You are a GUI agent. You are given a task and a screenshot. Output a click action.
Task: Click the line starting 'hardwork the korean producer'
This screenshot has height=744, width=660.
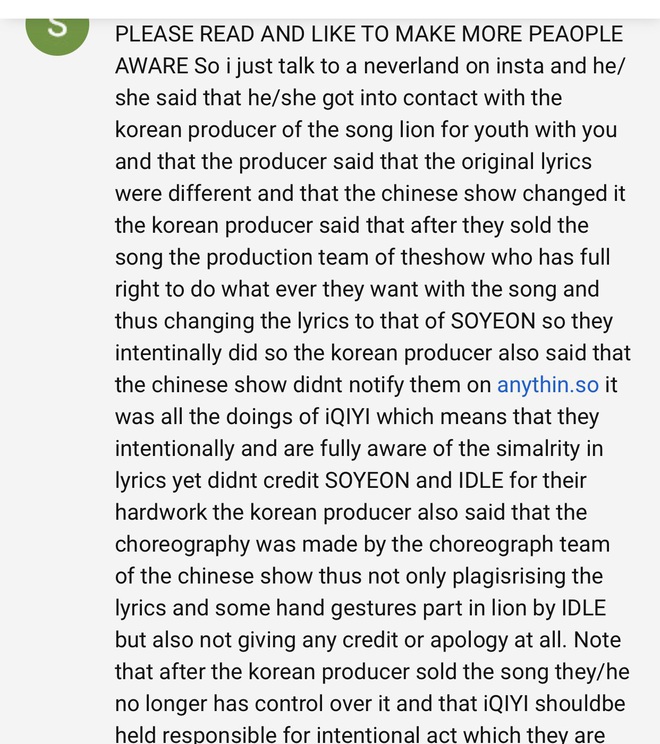pos(351,512)
